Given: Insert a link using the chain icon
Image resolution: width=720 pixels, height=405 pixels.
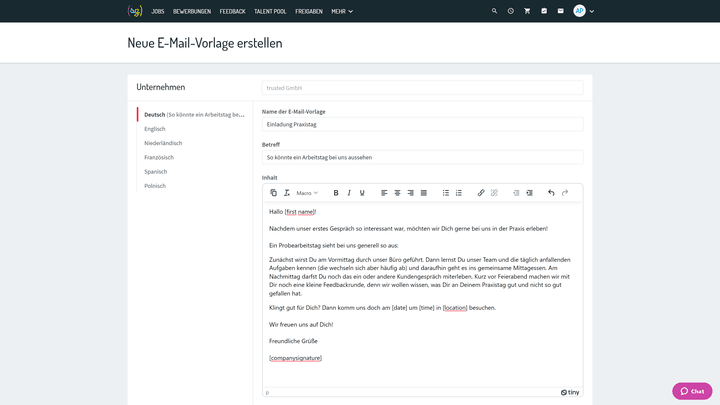Looking at the screenshot, I should pos(481,193).
